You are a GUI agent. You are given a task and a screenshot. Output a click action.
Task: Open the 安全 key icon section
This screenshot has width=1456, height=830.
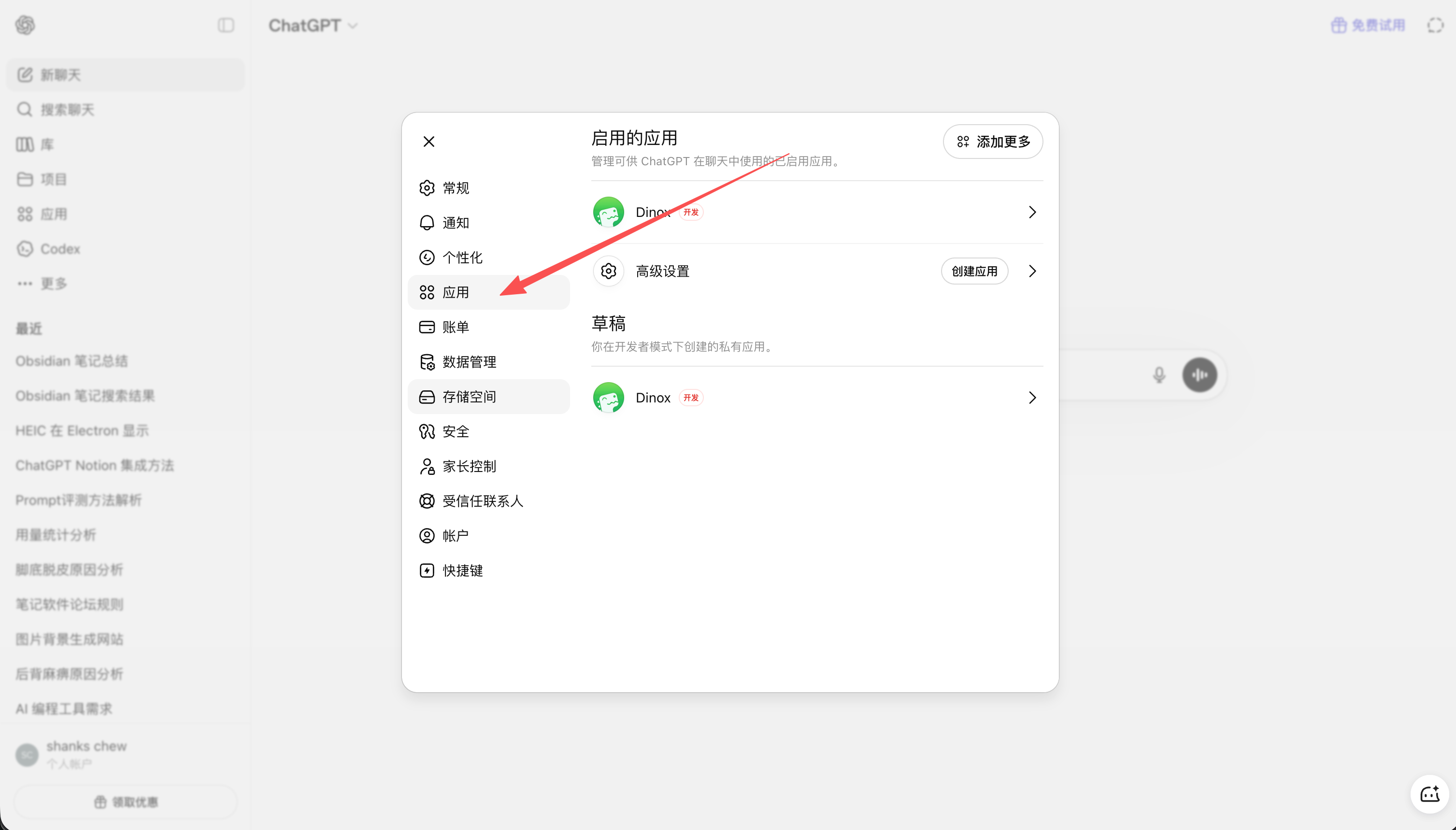coord(488,431)
